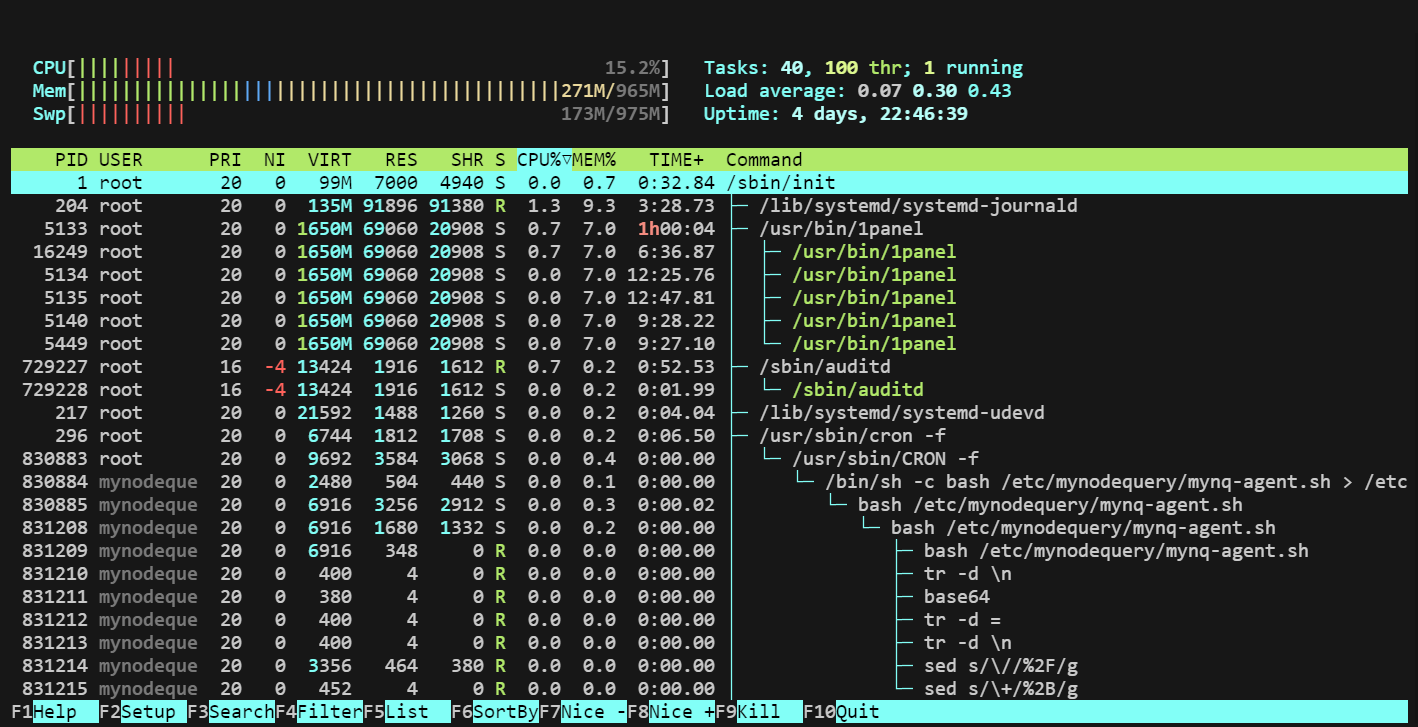Click the Tasks count text
1418x727 pixels.
(x=863, y=68)
